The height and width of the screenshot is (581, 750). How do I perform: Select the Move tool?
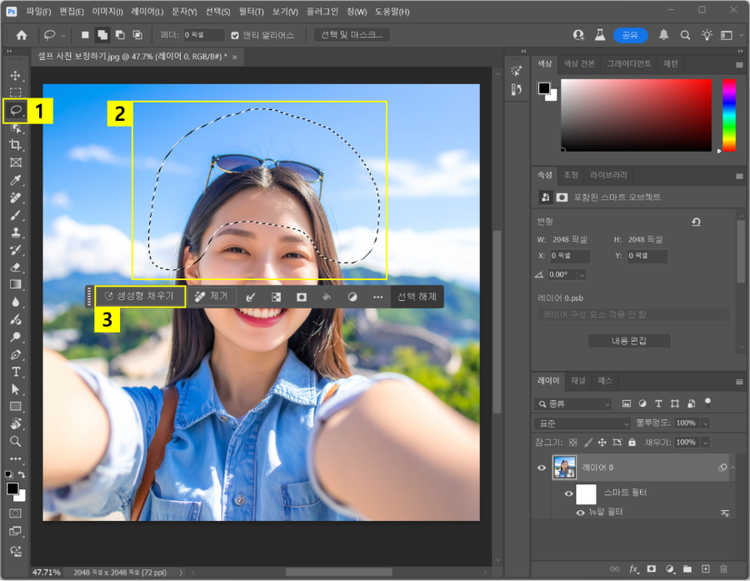[15, 76]
